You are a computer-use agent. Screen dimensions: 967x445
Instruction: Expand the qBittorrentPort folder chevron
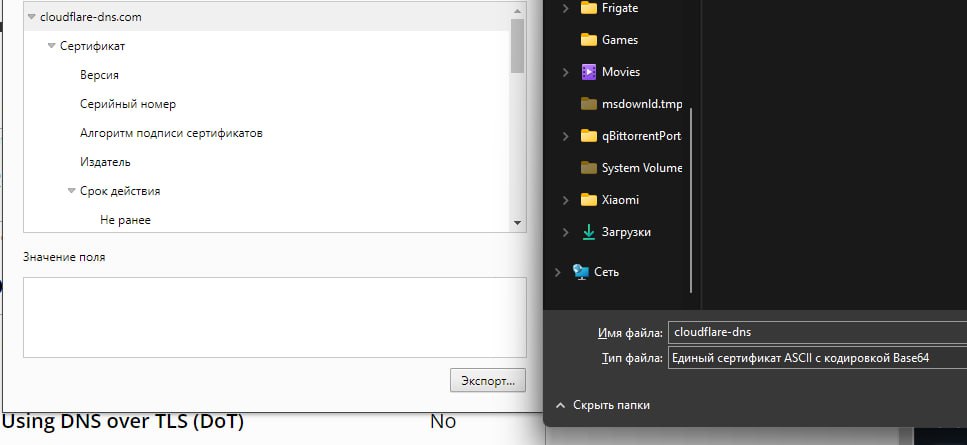click(x=565, y=136)
